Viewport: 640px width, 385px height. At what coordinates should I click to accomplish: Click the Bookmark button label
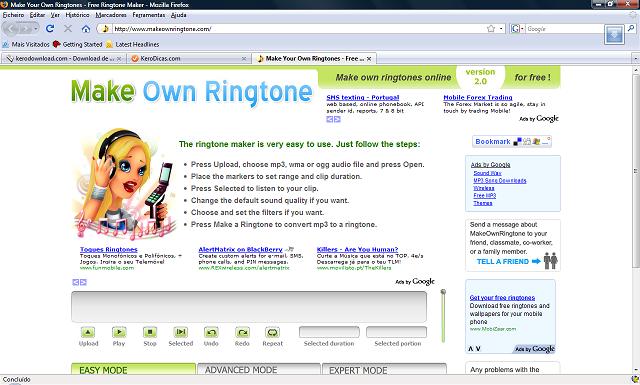(x=493, y=141)
